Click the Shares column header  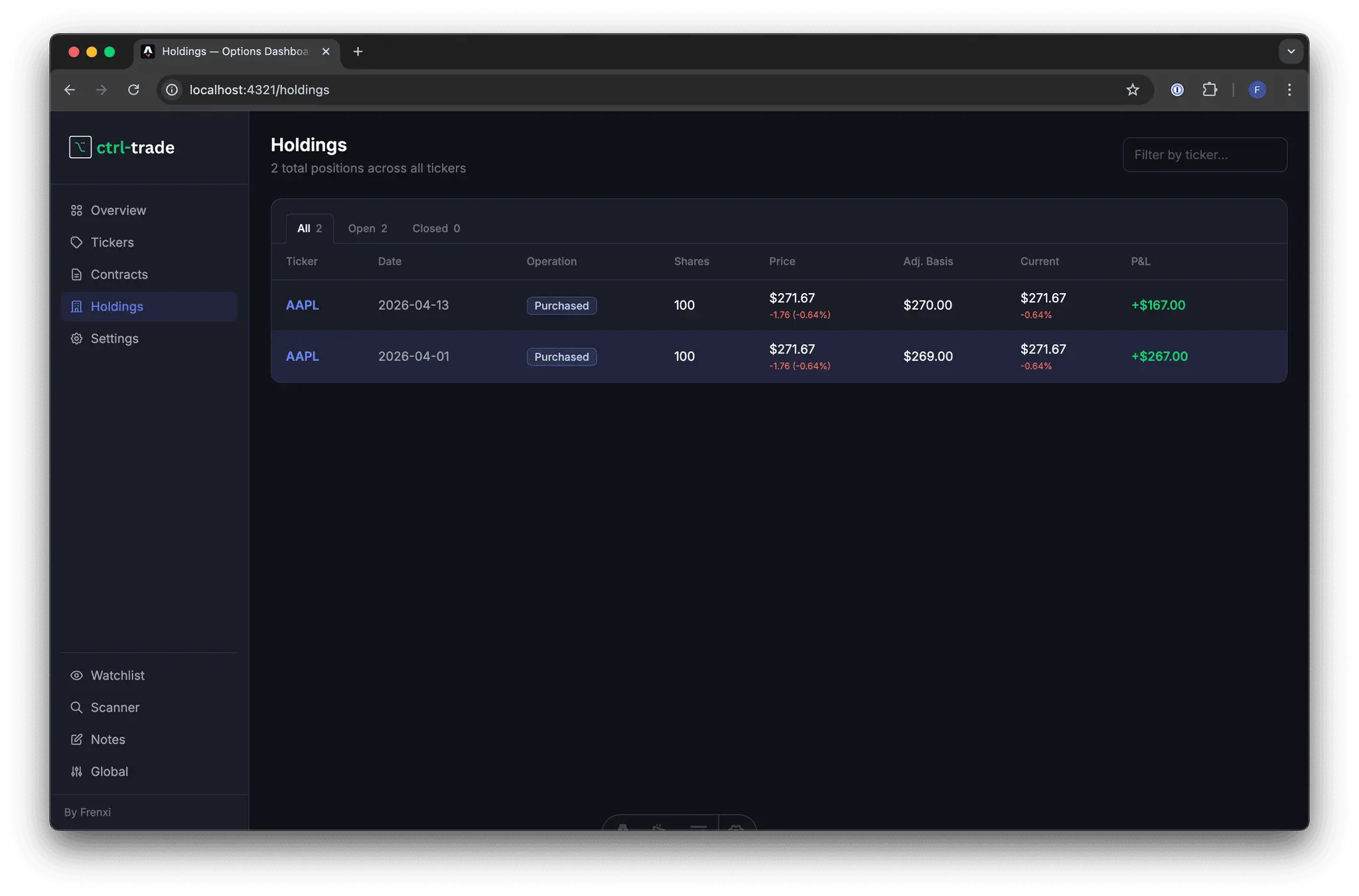pyautogui.click(x=691, y=261)
